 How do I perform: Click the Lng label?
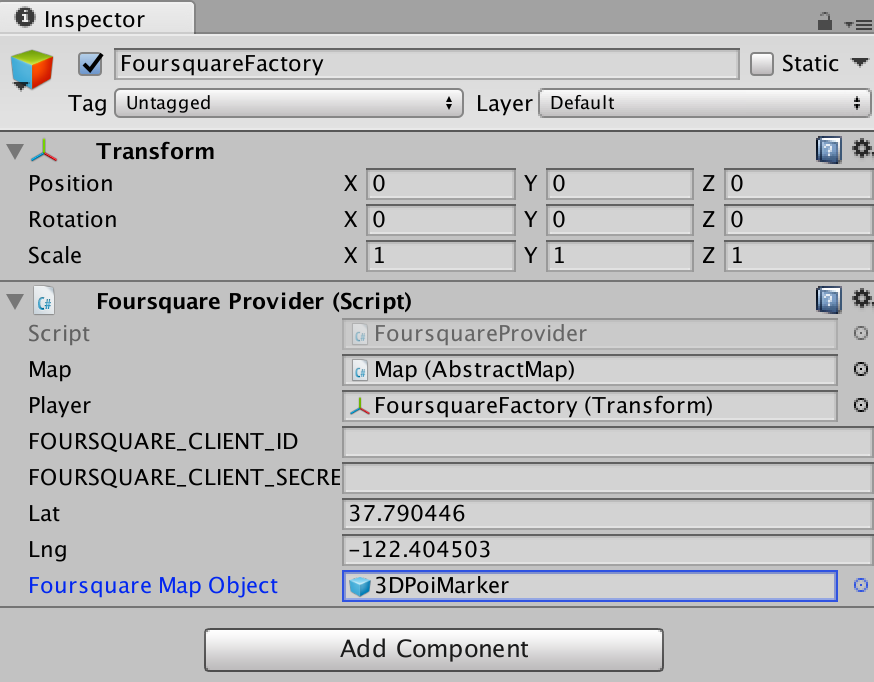click(x=47, y=550)
